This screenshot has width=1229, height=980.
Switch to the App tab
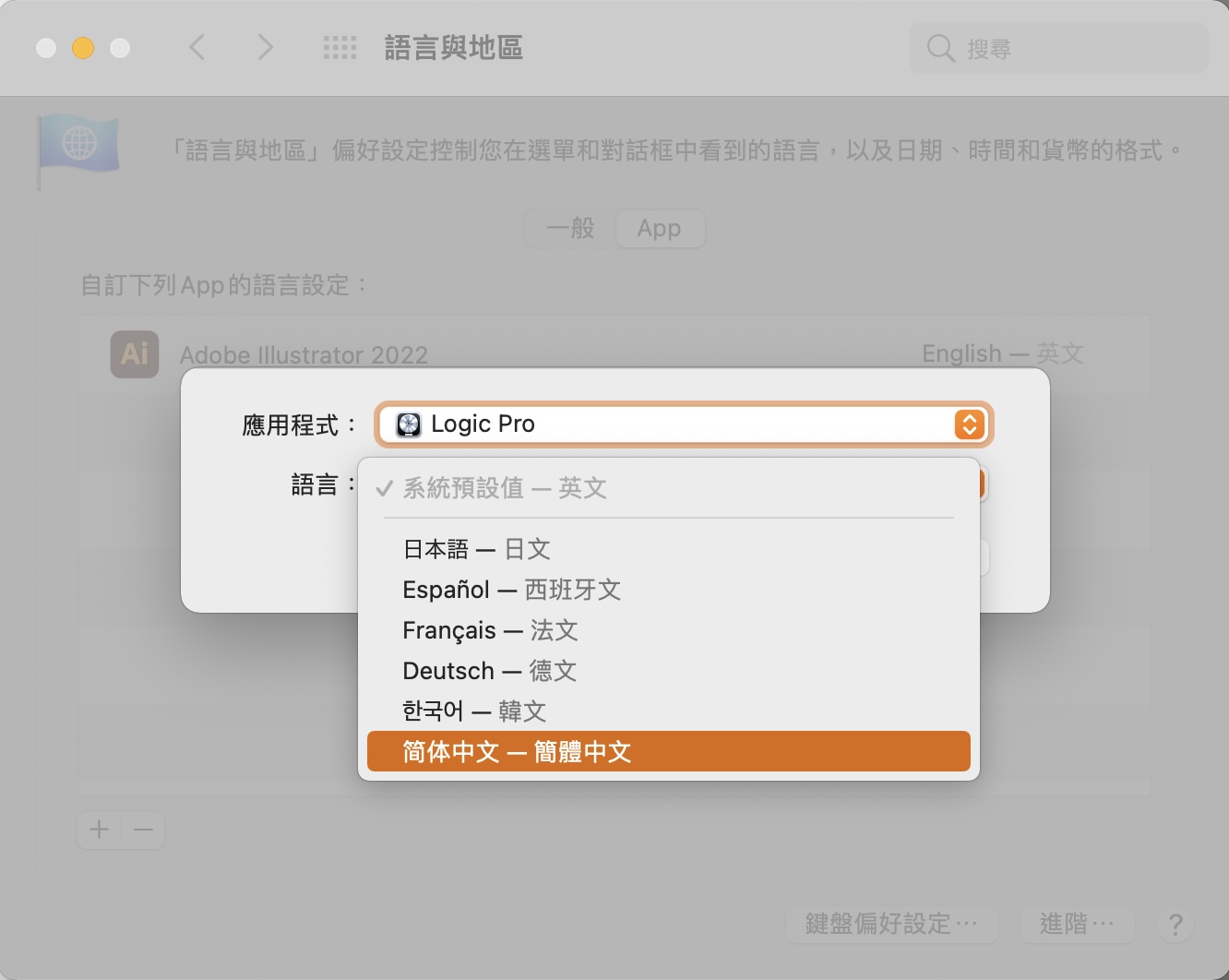(659, 228)
